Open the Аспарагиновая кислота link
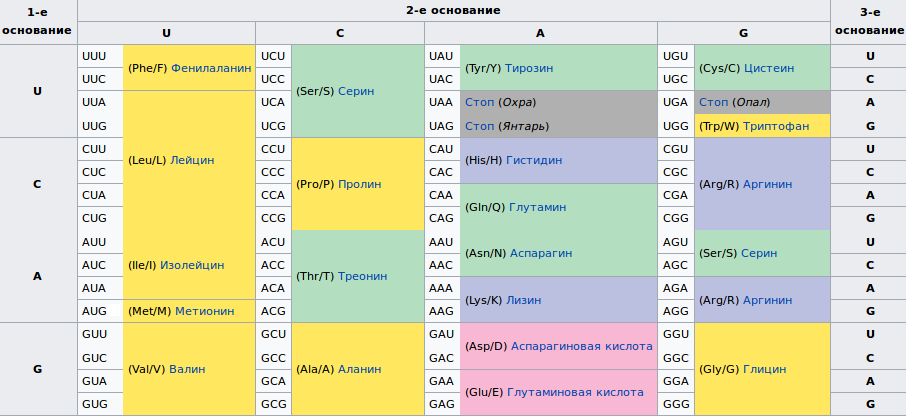Viewport: 906px width, 416px height. [582, 346]
